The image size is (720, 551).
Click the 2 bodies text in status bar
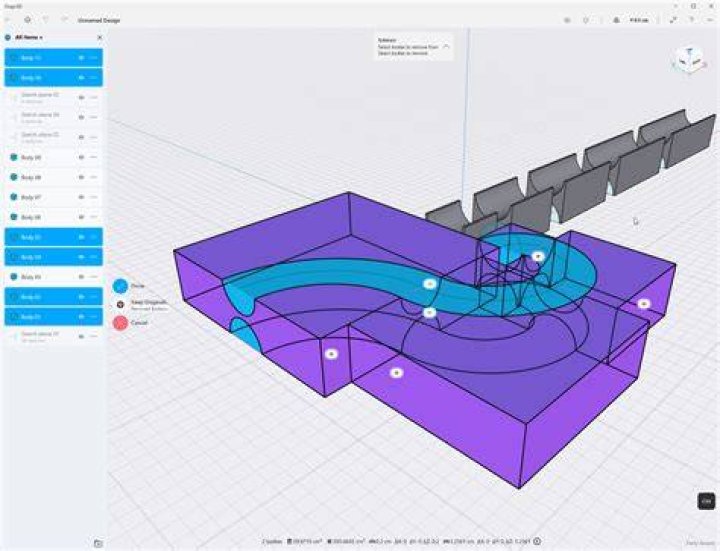(x=272, y=541)
